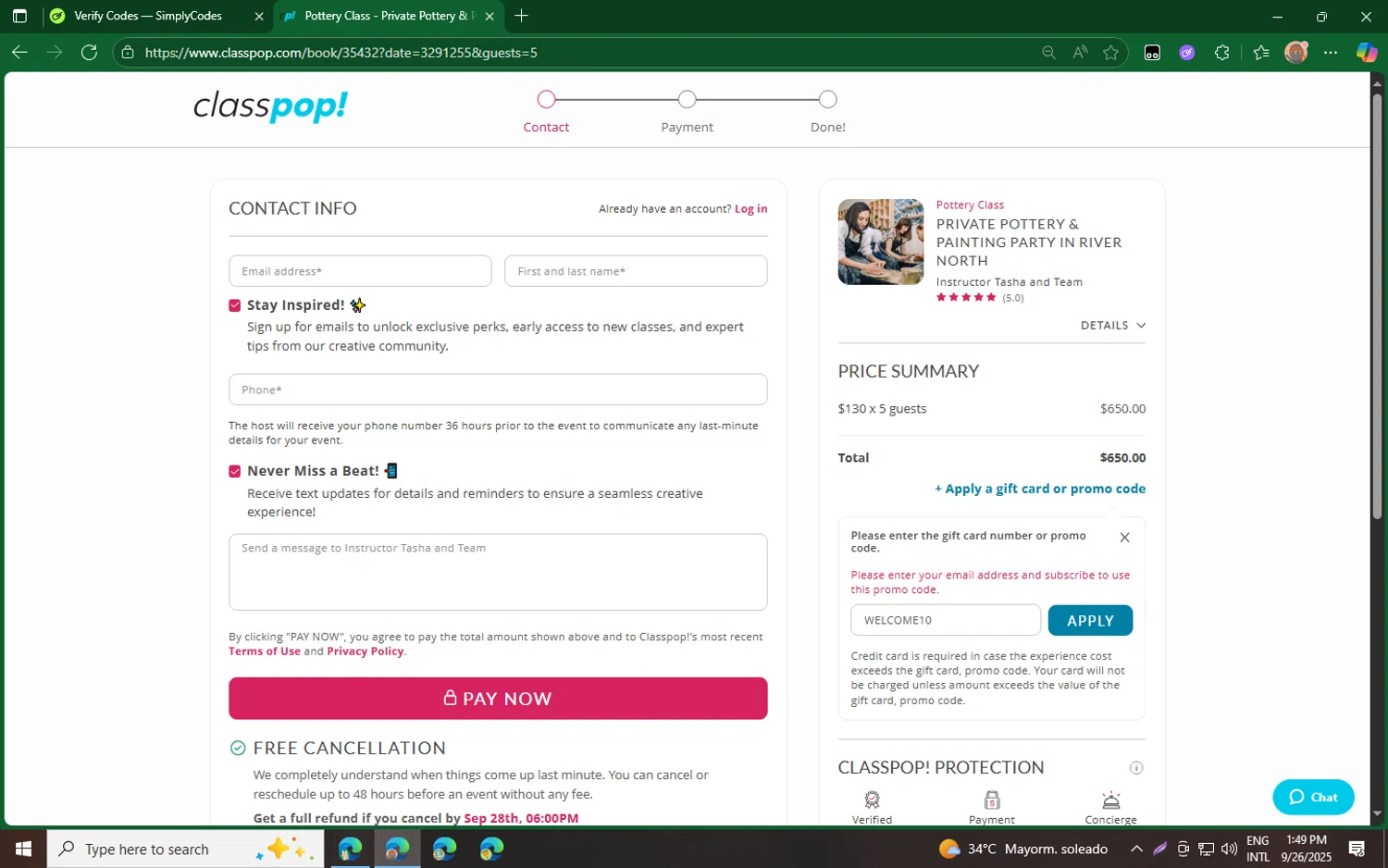Click the Contact step indicator
The height and width of the screenshot is (868, 1388).
(546, 100)
